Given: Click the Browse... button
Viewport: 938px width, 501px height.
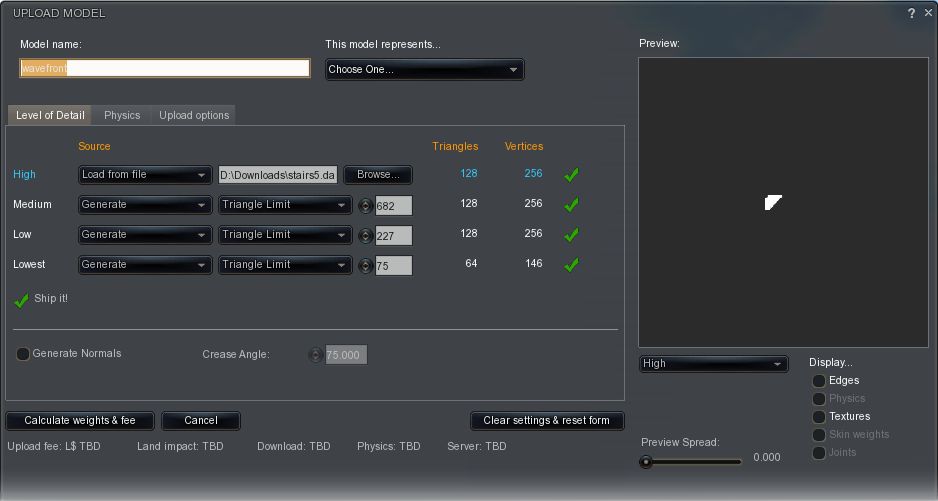Looking at the screenshot, I should coord(378,175).
